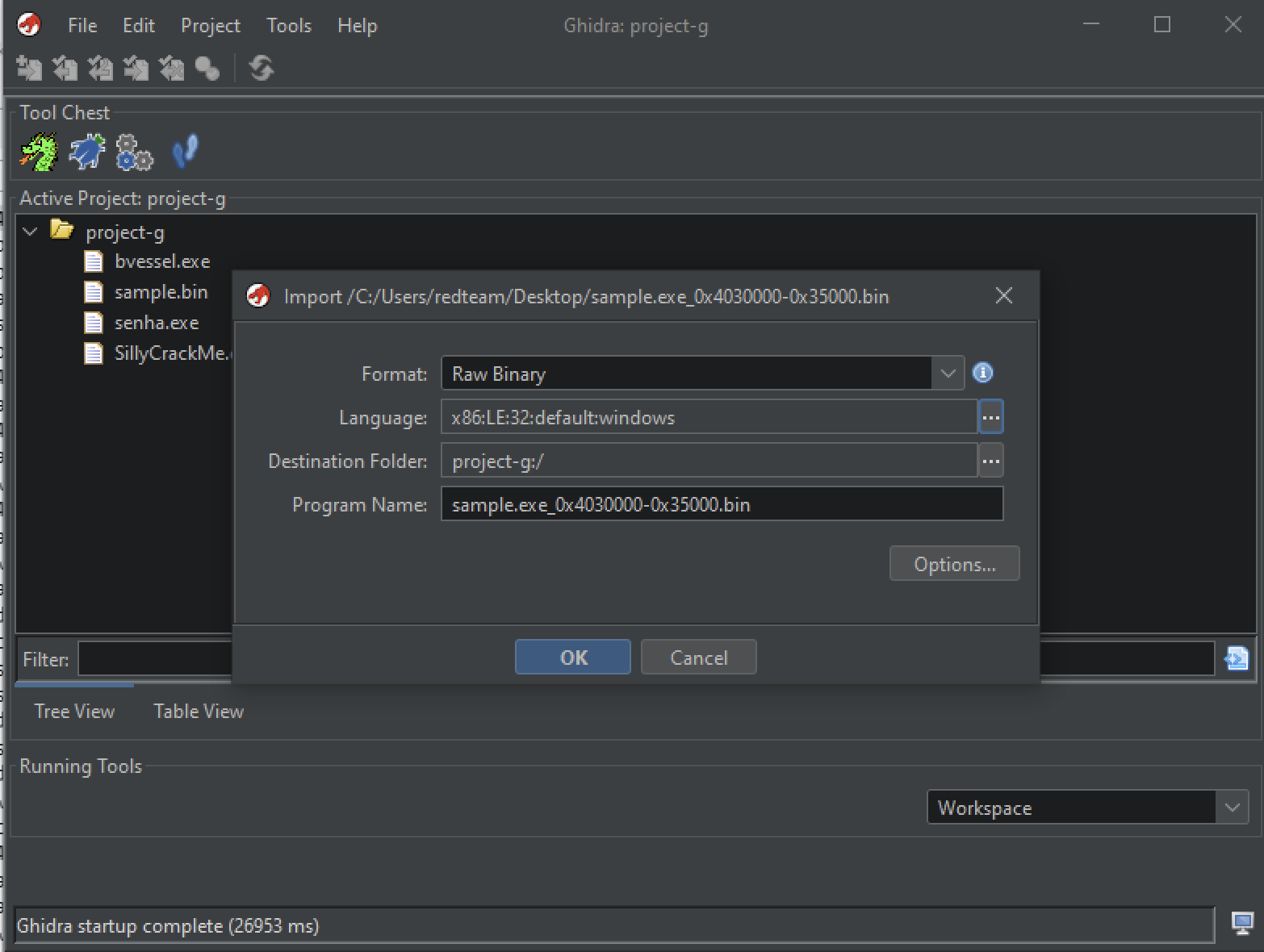Browse Destination Folder with ellipsis button
This screenshot has height=952, width=1264.
click(990, 461)
